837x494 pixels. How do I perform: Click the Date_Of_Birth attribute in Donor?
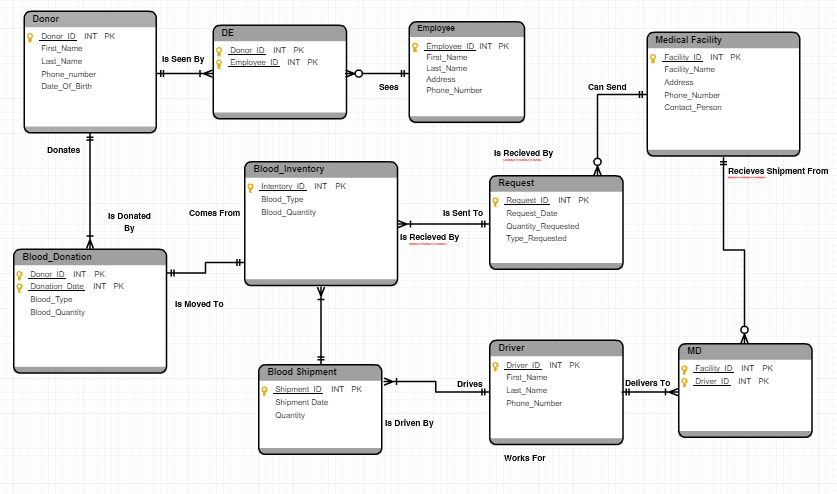[66, 86]
